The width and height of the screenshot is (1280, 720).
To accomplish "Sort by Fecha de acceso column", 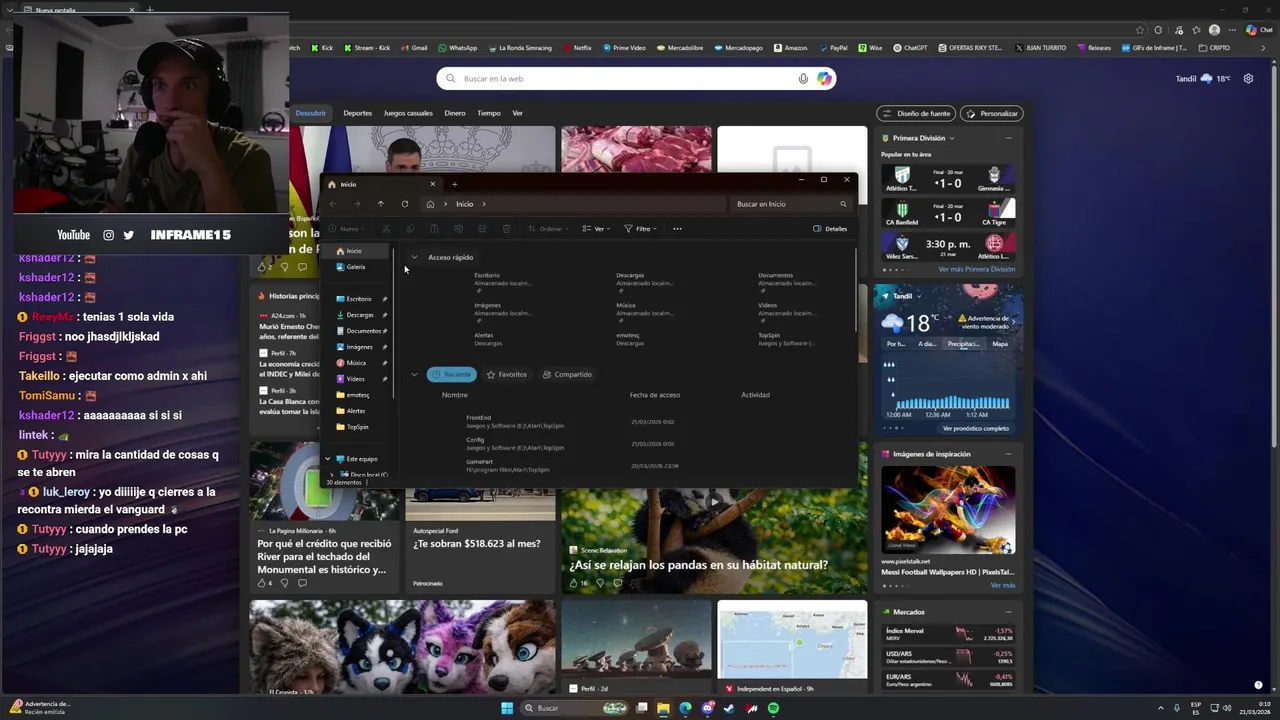I will 655,395.
